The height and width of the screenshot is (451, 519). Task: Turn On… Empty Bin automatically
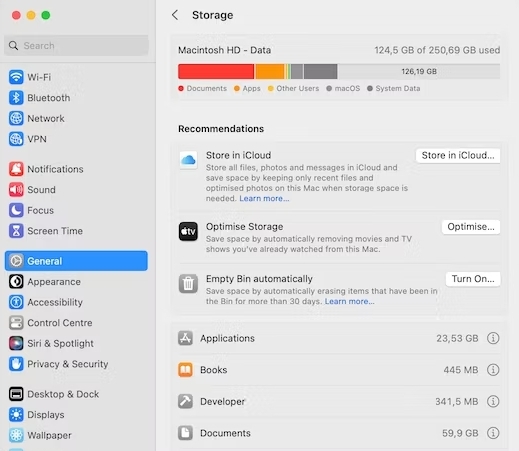click(473, 279)
